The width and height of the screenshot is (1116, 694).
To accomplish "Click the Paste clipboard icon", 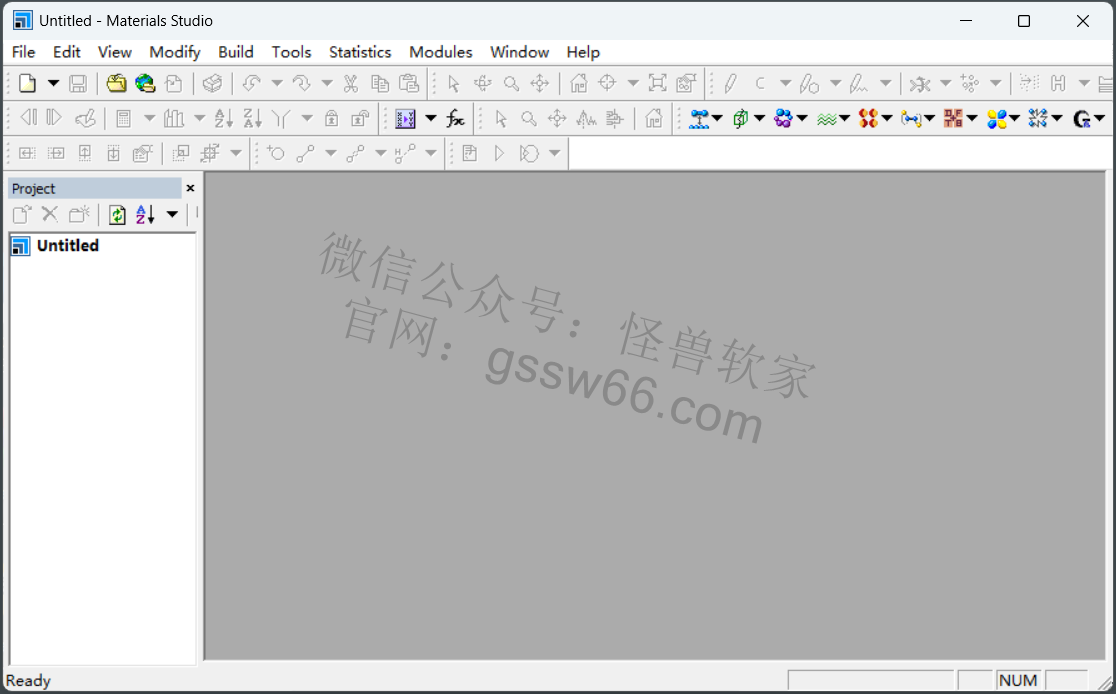I will click(409, 83).
